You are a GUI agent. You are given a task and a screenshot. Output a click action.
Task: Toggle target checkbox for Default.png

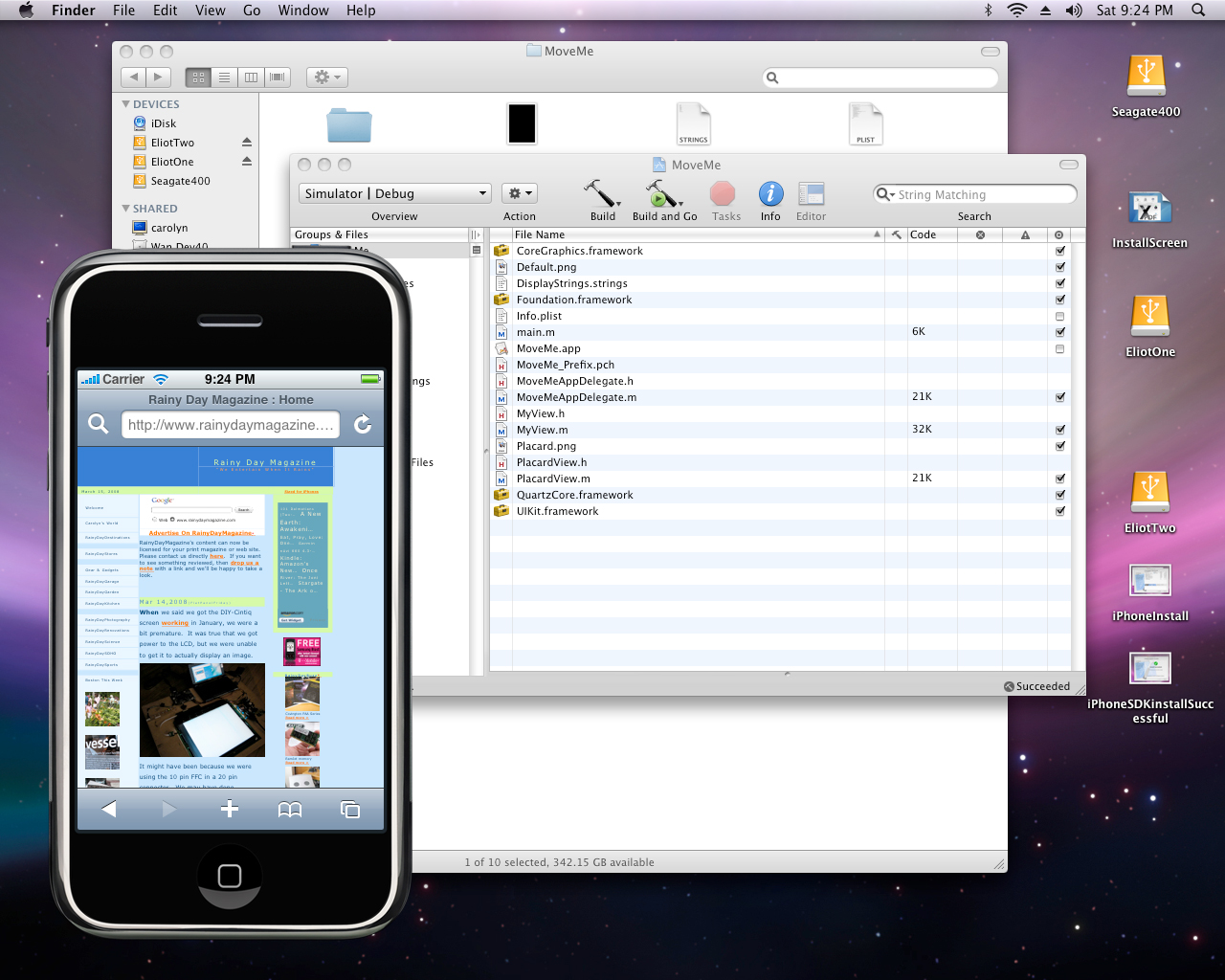tap(1059, 267)
